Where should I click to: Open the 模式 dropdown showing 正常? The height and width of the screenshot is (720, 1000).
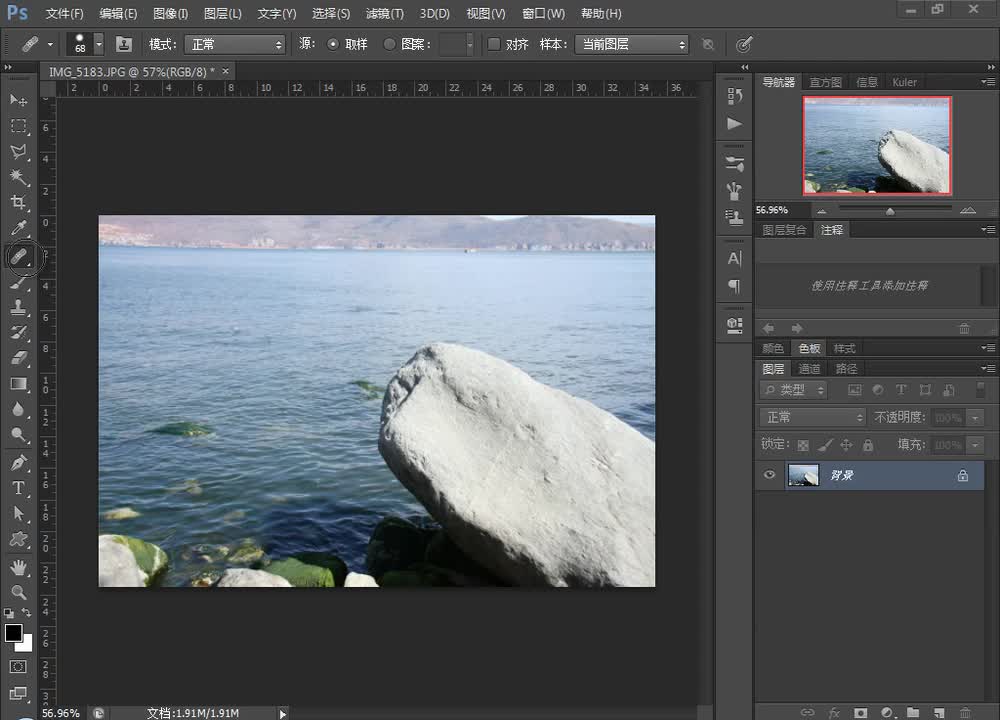pyautogui.click(x=237, y=44)
